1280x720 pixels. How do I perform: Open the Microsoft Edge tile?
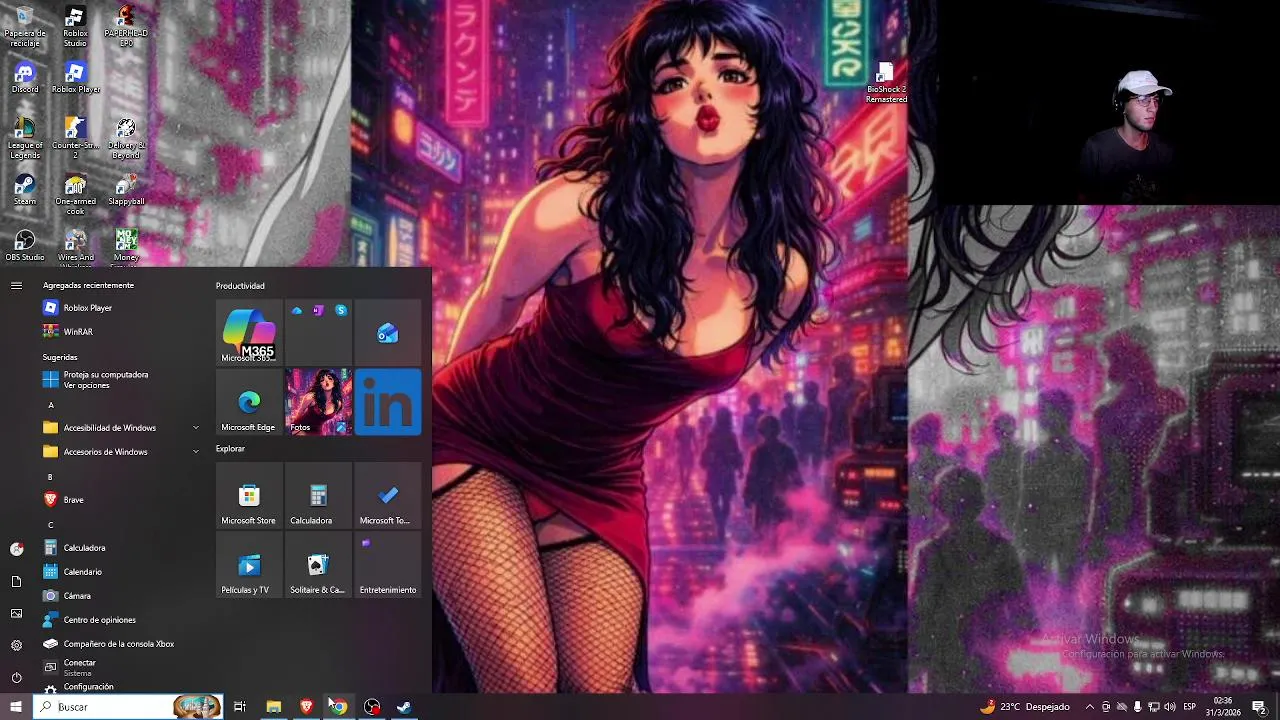[249, 401]
